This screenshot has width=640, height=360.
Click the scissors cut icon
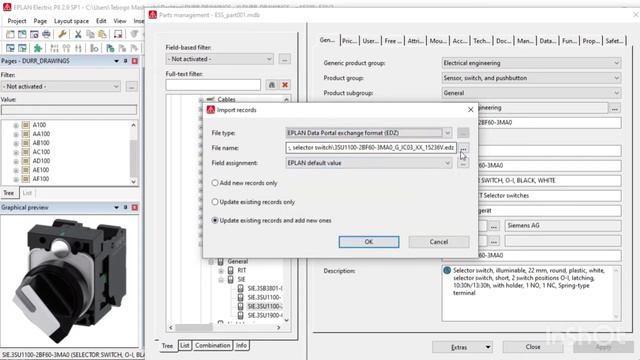click(78, 34)
